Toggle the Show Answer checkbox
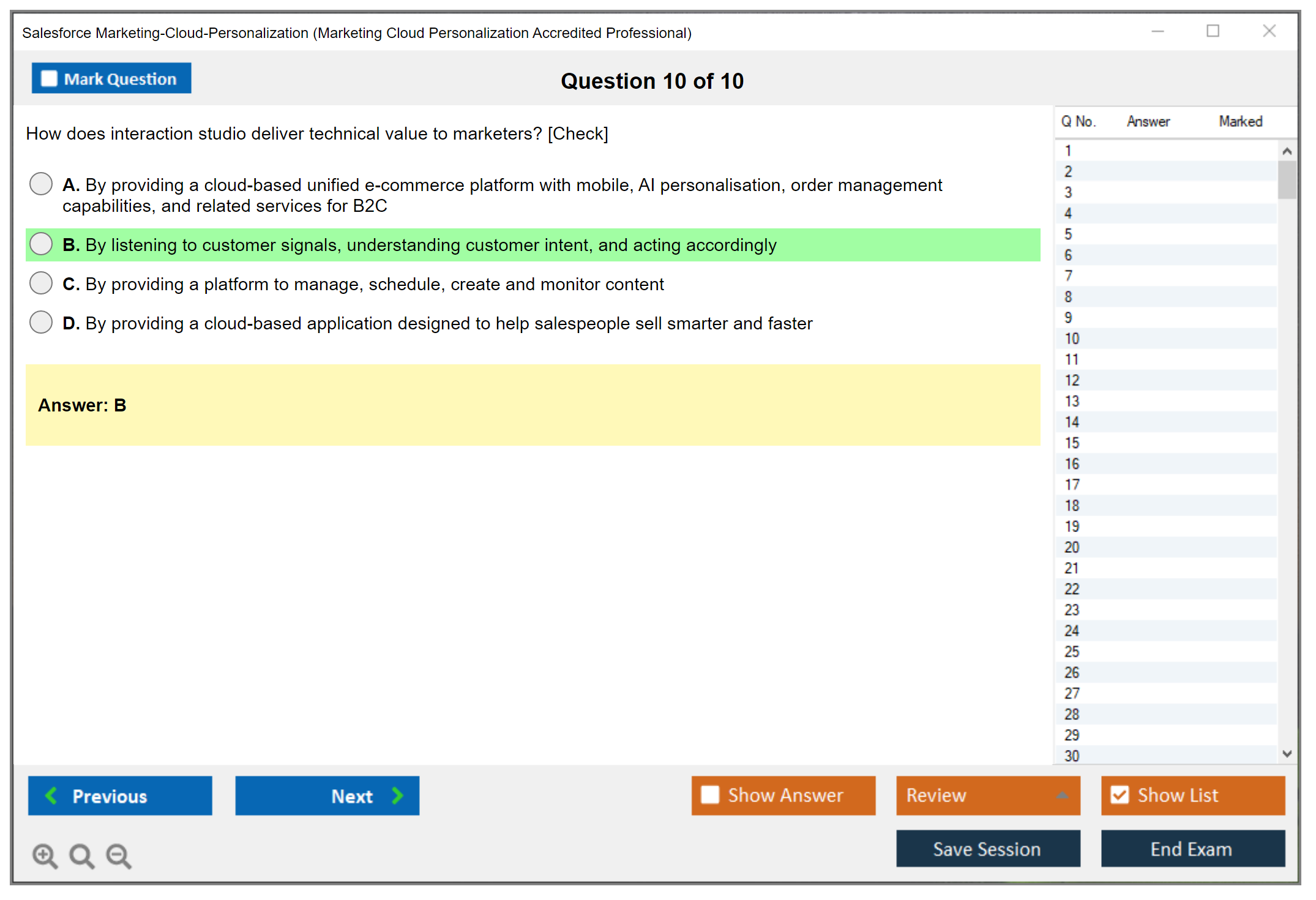Screen dimensions: 1316x900 (x=710, y=795)
